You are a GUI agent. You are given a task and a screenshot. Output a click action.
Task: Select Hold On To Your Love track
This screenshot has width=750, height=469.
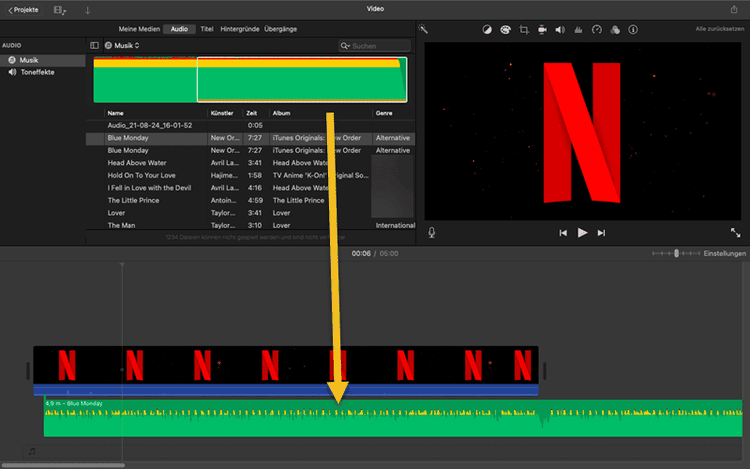pos(250,175)
